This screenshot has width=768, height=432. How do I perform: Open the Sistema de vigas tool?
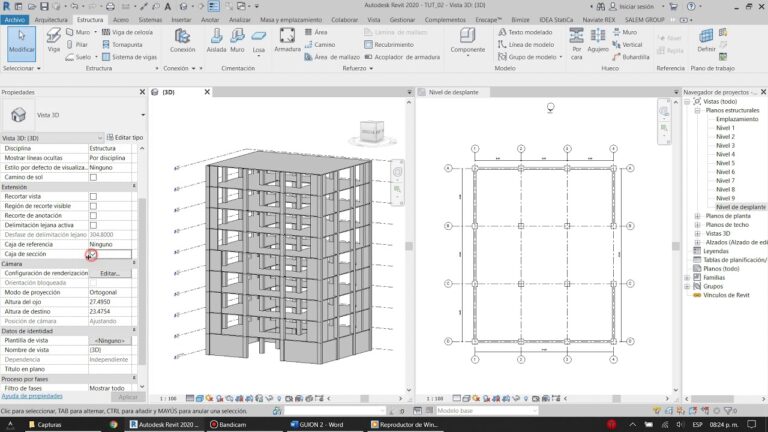coord(130,57)
